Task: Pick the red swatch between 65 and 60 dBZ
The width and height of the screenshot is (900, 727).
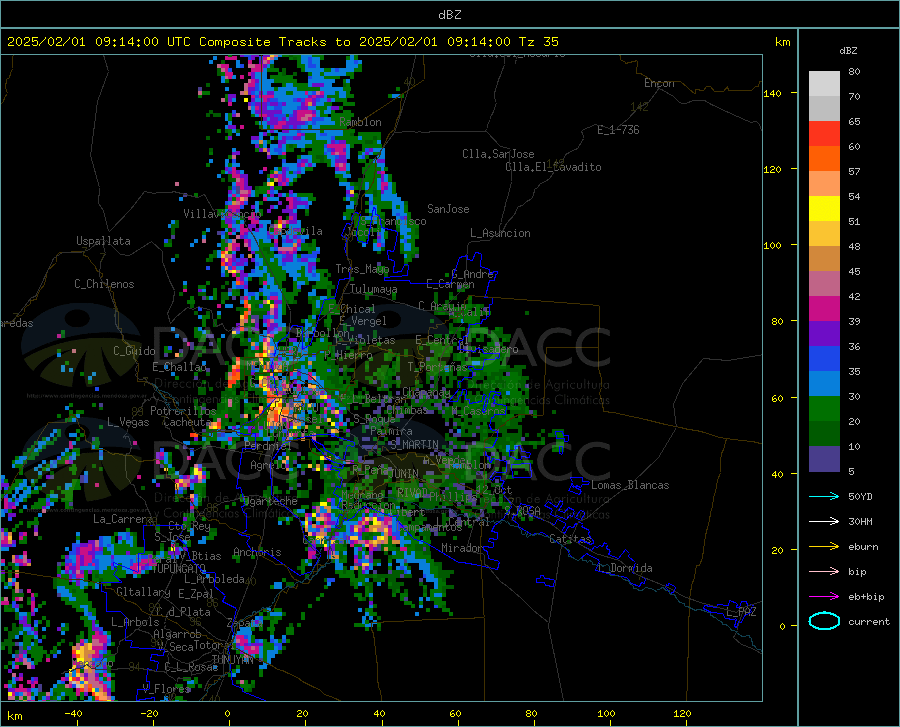Action: click(x=824, y=134)
